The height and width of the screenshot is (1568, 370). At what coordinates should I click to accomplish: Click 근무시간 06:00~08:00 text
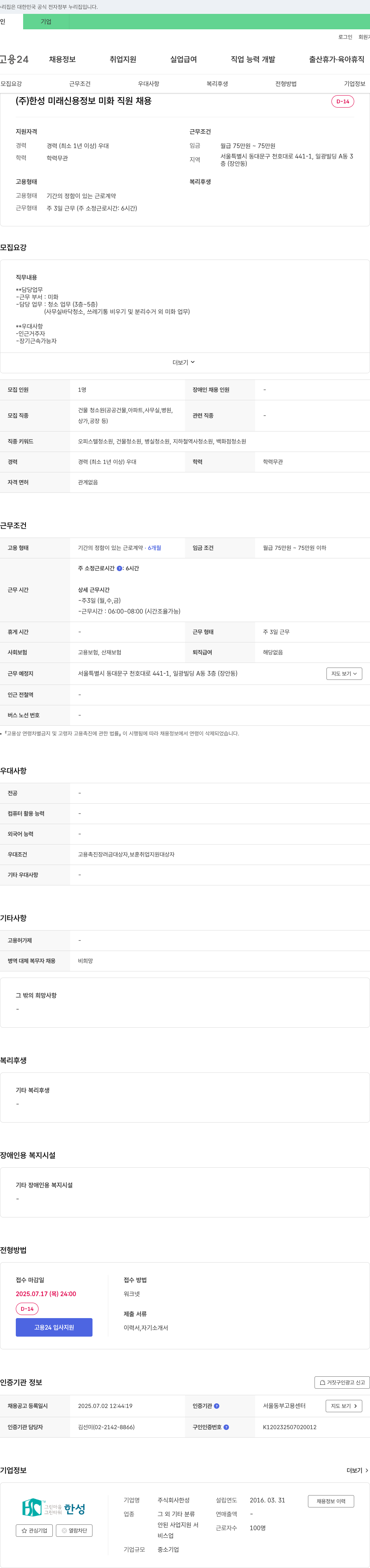129,611
